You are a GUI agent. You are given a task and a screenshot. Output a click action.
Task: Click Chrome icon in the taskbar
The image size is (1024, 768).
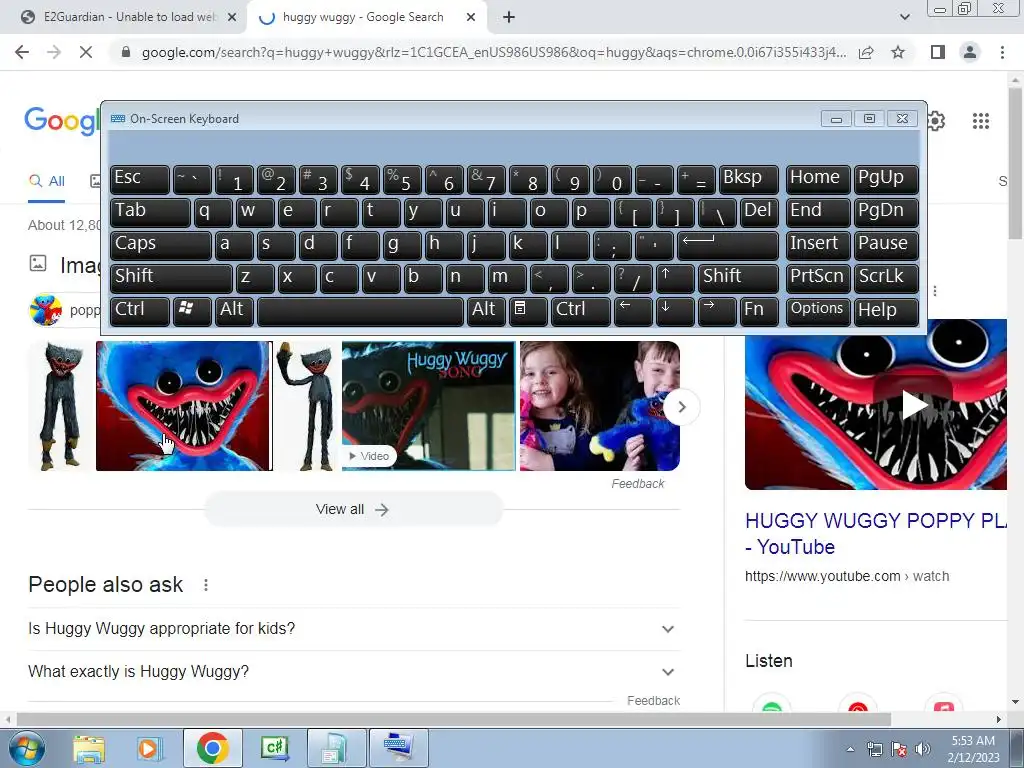[x=212, y=748]
